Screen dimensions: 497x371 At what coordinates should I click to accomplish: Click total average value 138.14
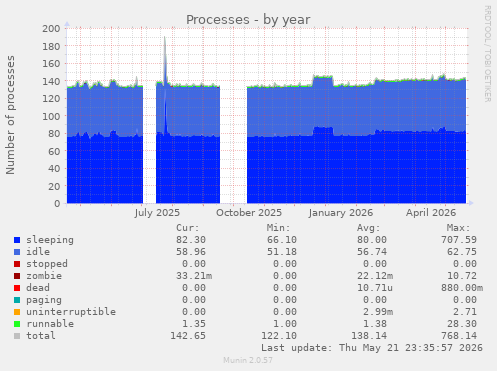(x=369, y=336)
